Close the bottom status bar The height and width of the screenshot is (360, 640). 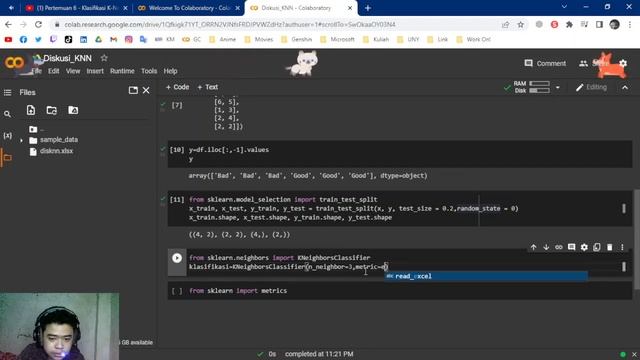click(x=634, y=354)
